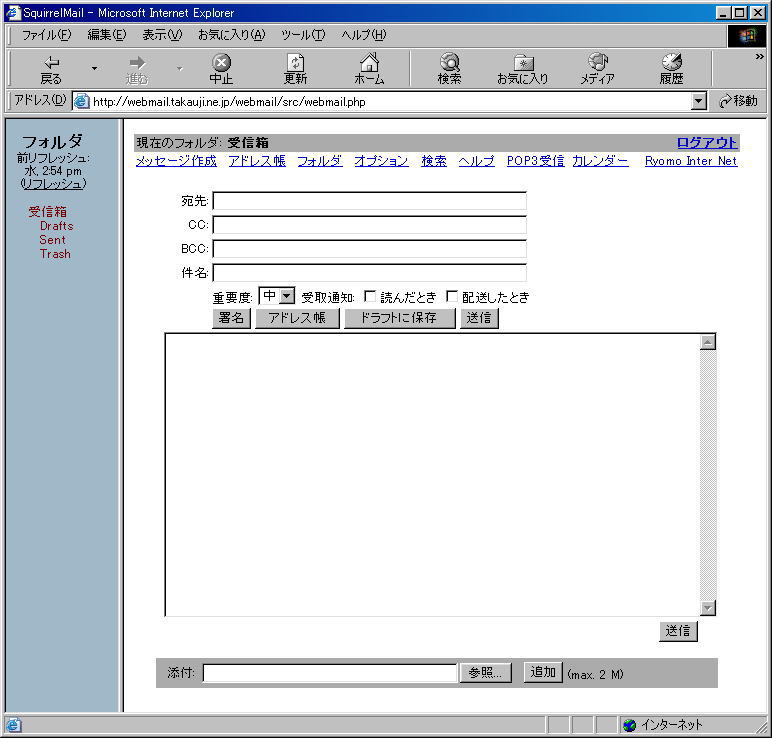Select the 受信箱 folder
Viewport: 772px width, 738px height.
[x=47, y=212]
